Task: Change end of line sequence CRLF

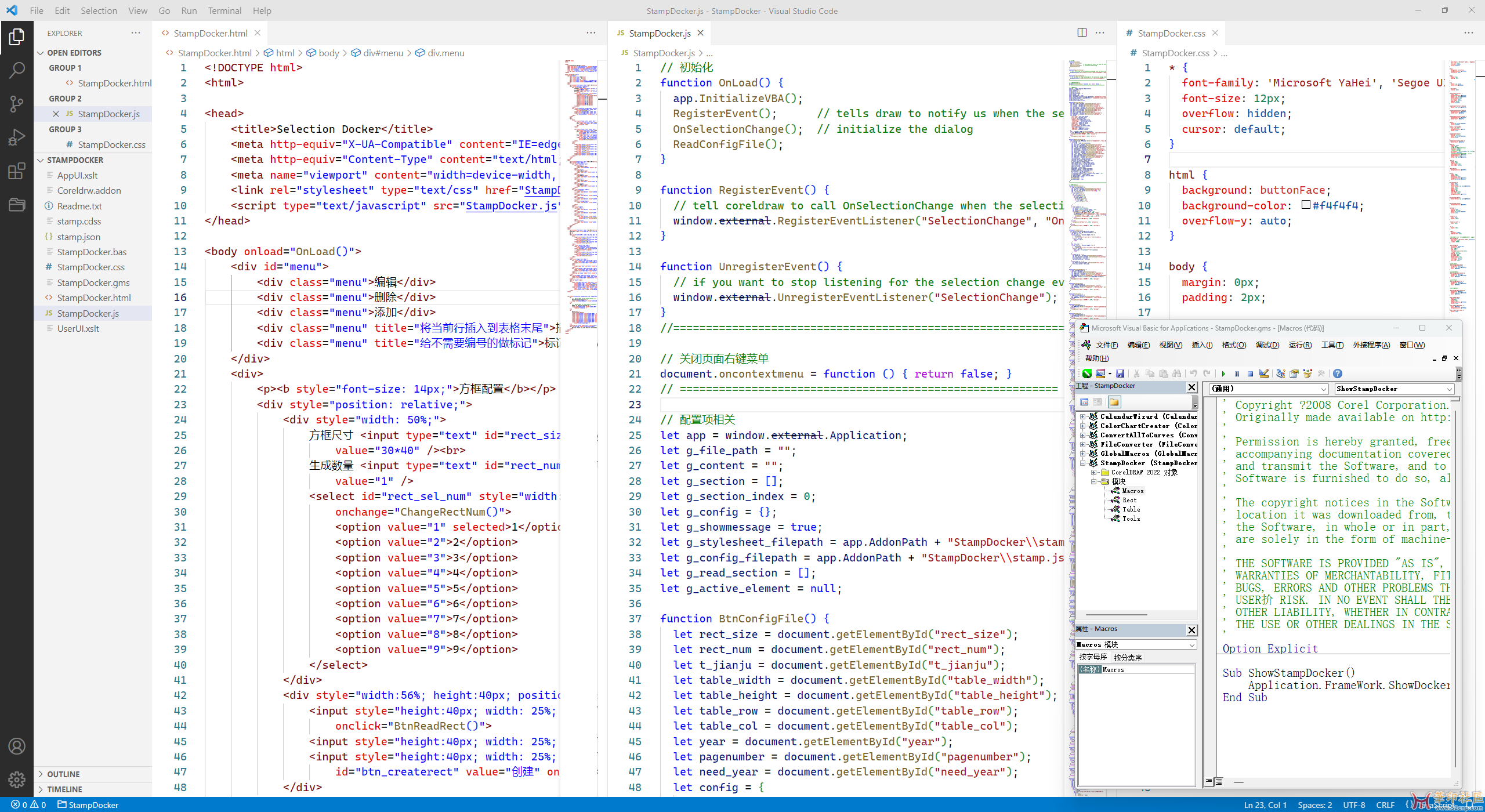Action: point(1385,804)
